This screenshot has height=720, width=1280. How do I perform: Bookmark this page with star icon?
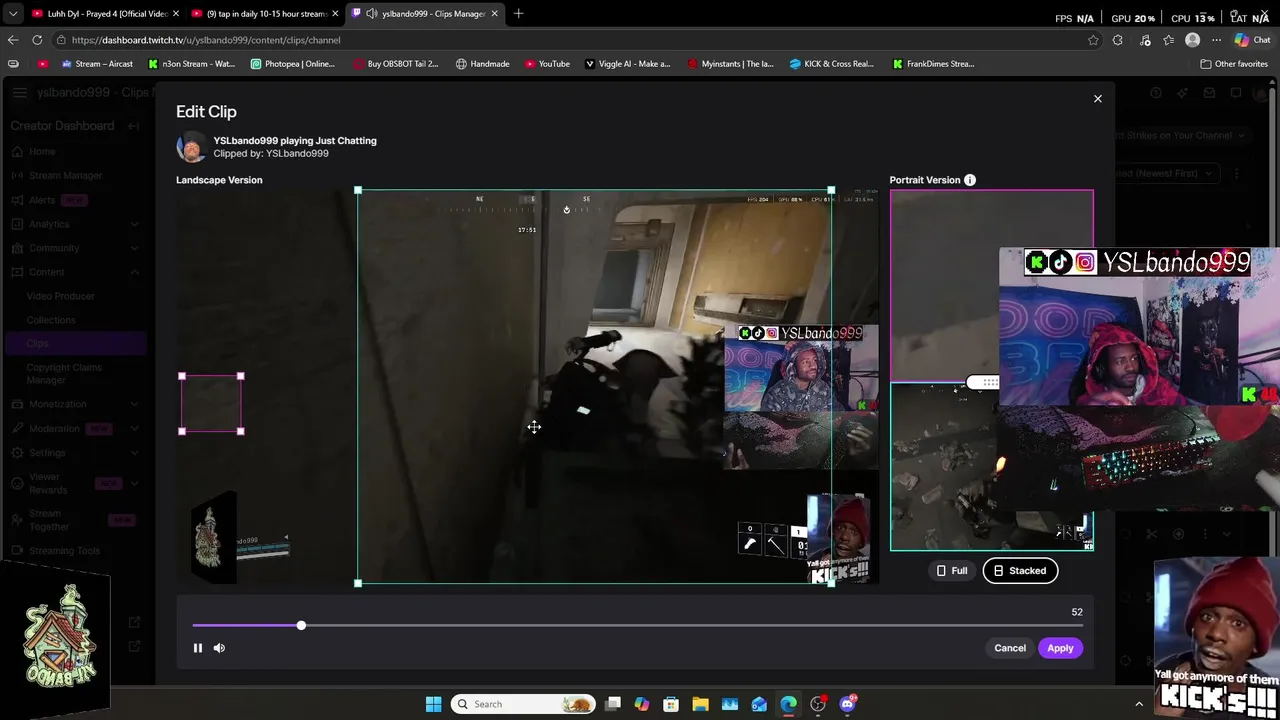(1093, 40)
